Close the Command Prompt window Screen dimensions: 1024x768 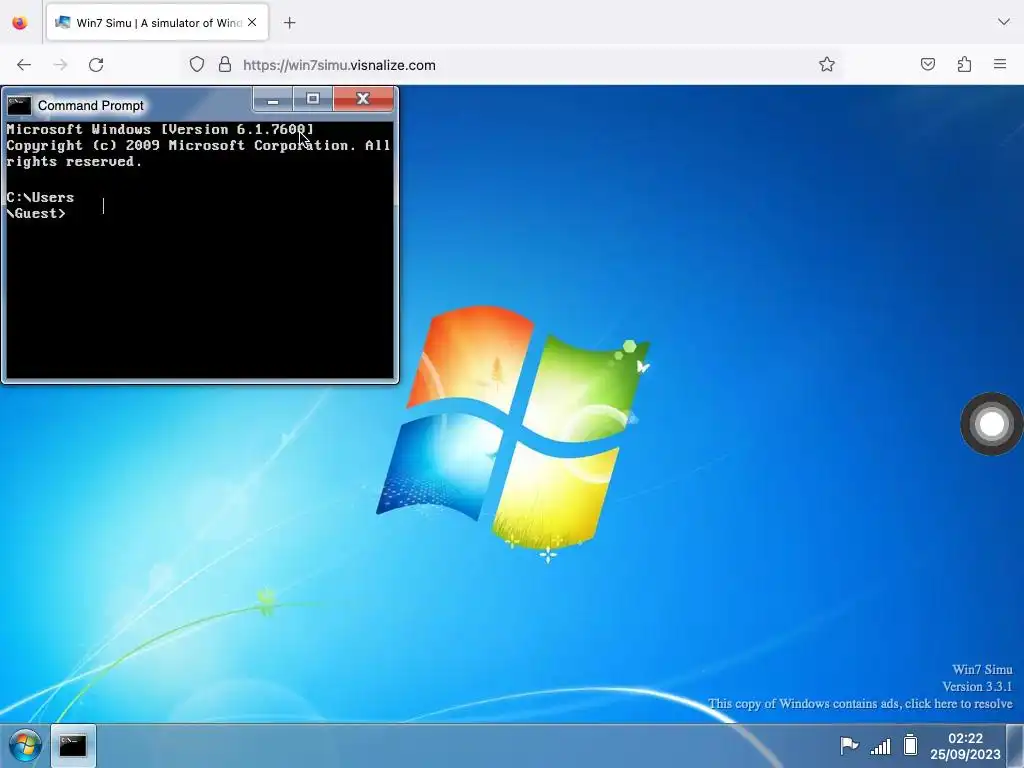363,100
